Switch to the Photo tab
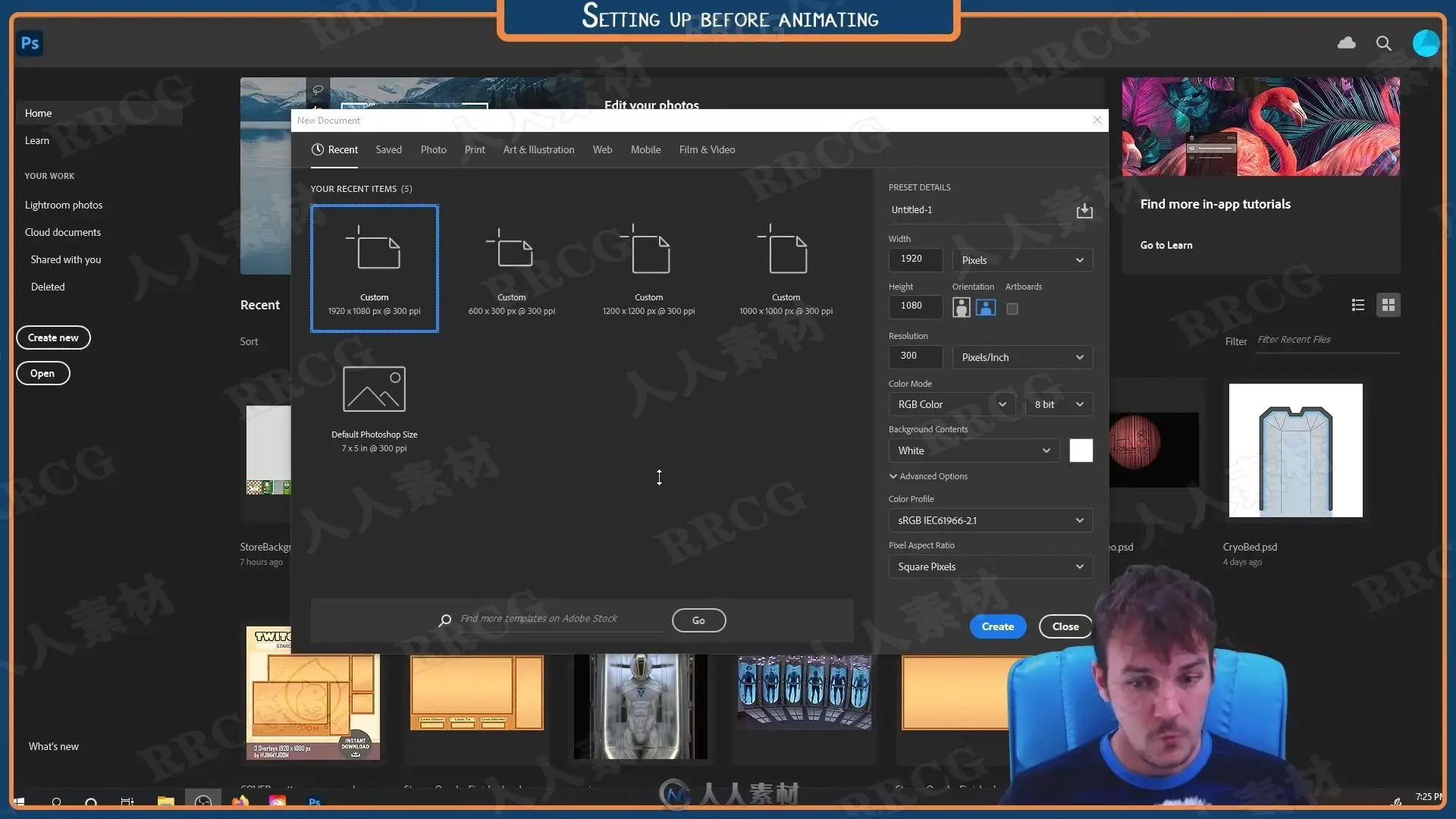The height and width of the screenshot is (819, 1456). 434,149
